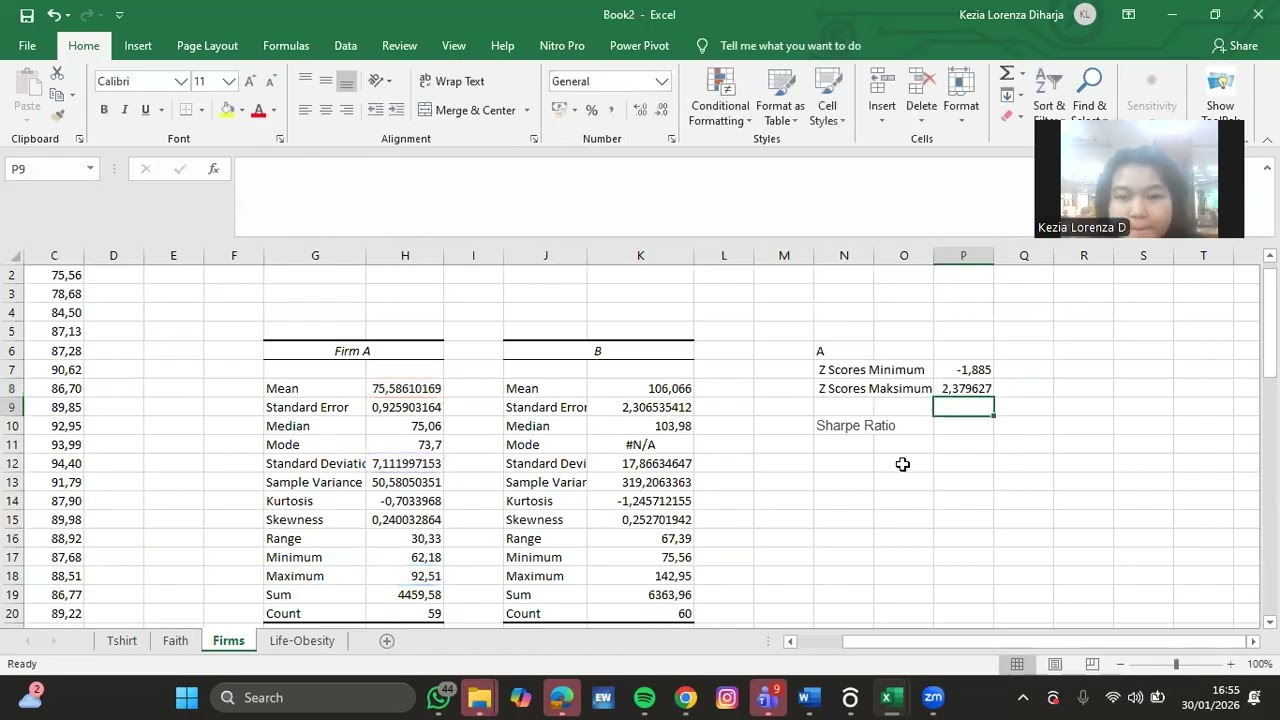The height and width of the screenshot is (720, 1280).
Task: Toggle Italic formatting
Action: pos(125,110)
